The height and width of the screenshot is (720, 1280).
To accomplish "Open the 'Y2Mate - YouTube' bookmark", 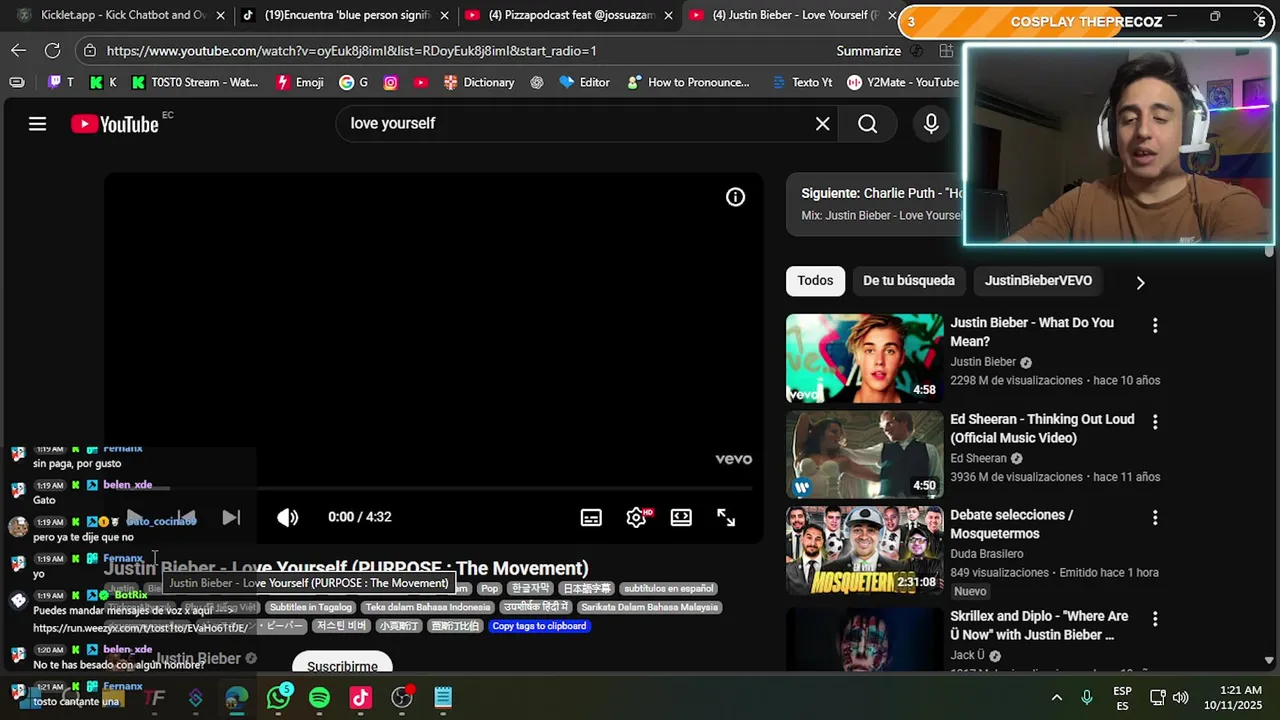I will coord(903,82).
